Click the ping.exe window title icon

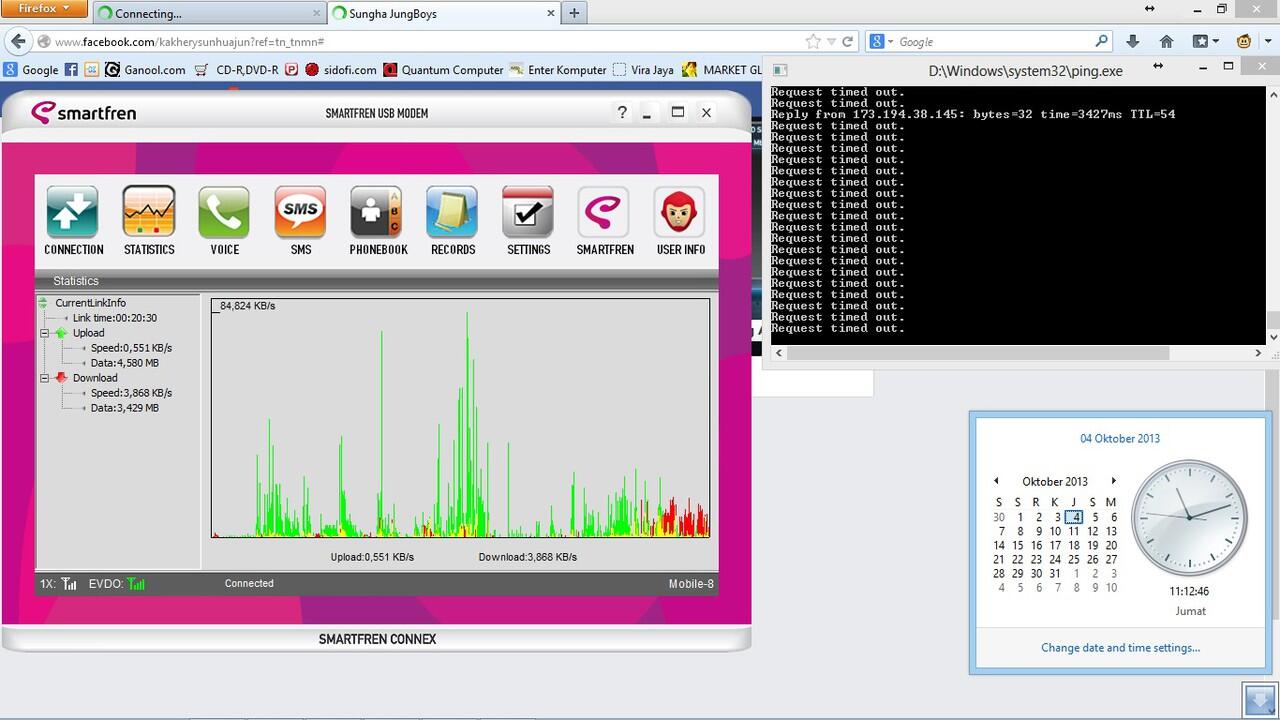click(x=780, y=70)
